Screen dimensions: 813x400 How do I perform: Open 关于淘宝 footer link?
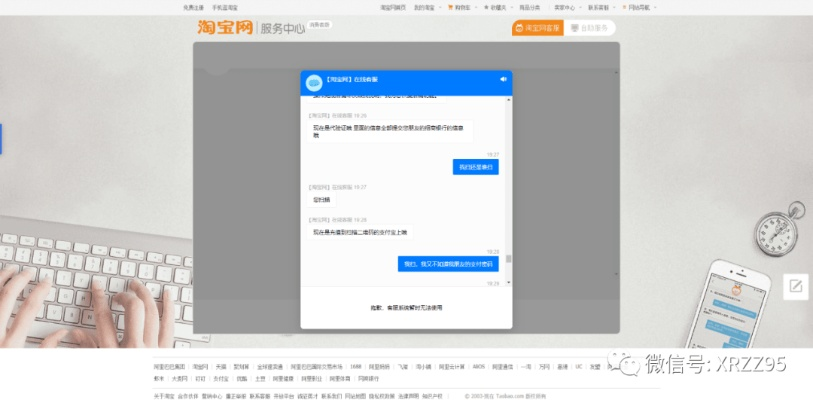(164, 396)
